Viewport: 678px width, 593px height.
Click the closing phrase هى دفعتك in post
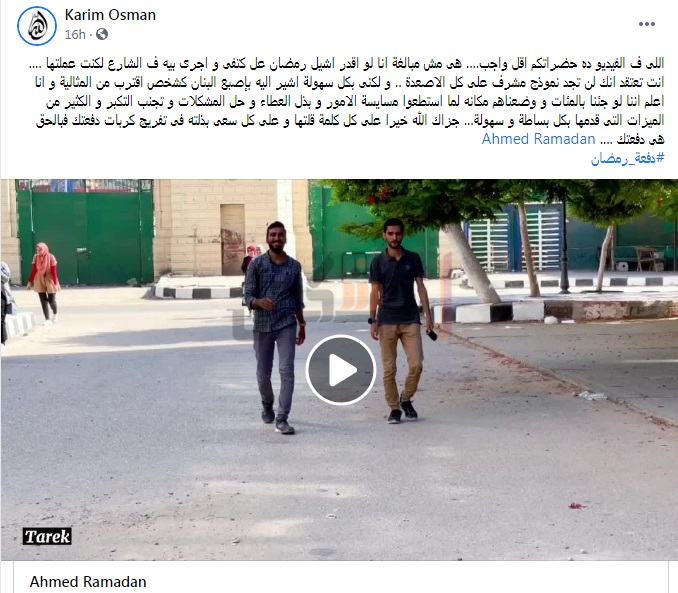click(640, 139)
